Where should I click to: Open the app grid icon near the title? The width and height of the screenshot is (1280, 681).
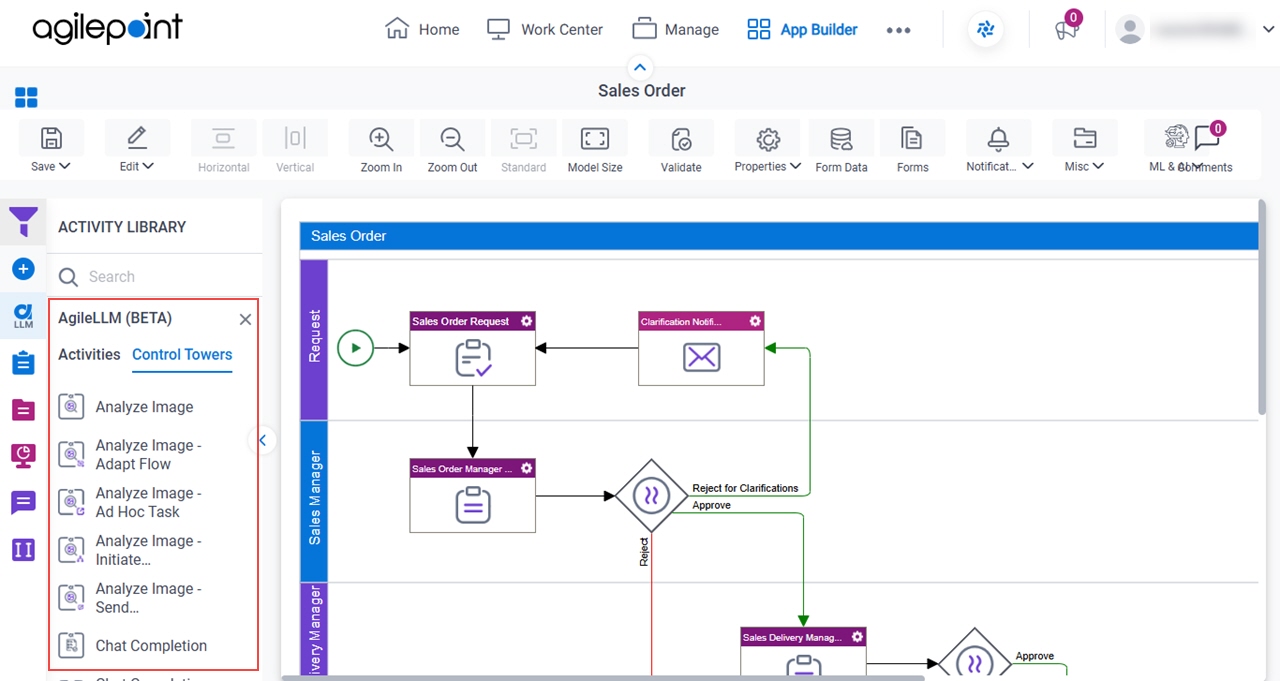coord(26,97)
